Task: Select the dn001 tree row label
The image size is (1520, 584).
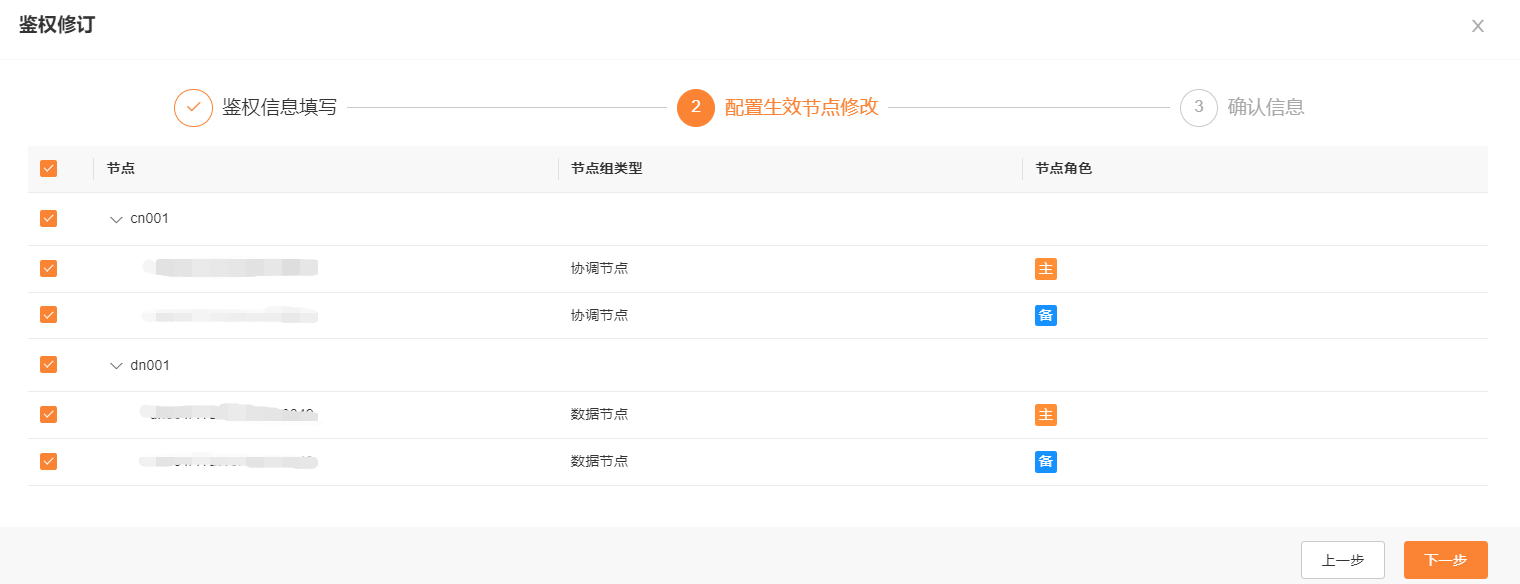Action: pyautogui.click(x=150, y=365)
